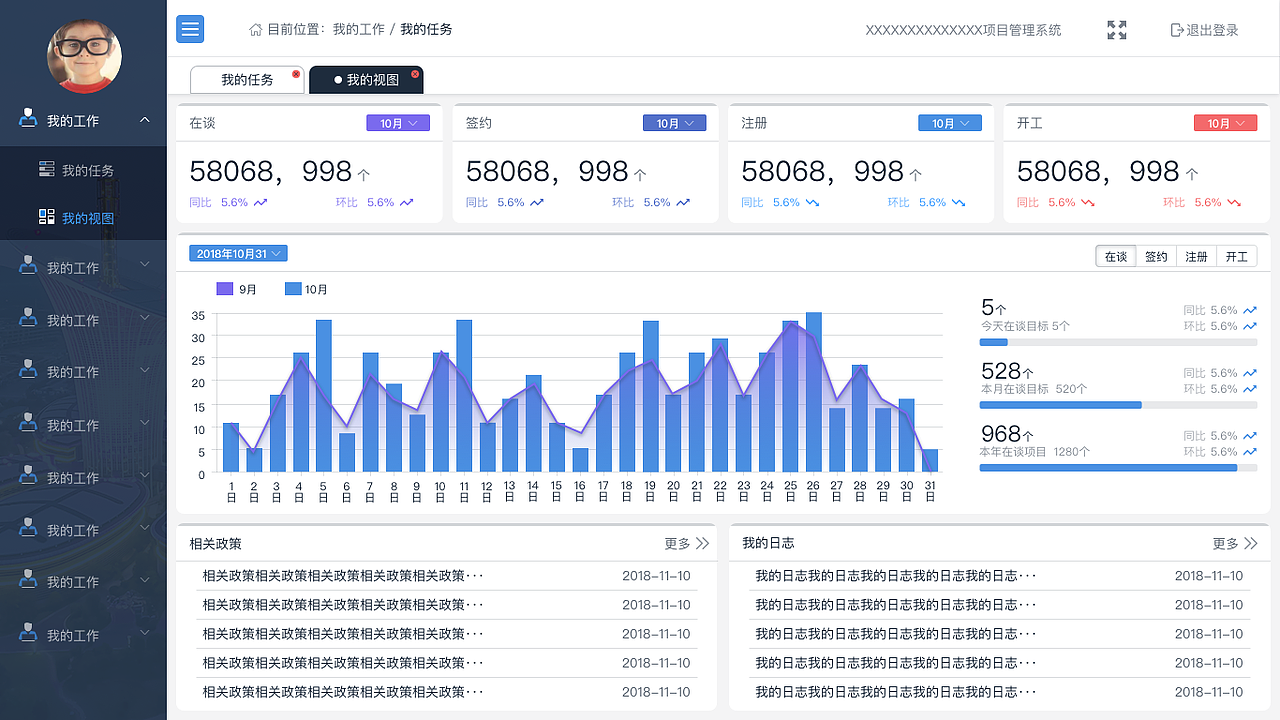Click the 环比 trend icon beside 本年在谈项目
This screenshot has width=1280, height=720.
pyautogui.click(x=1250, y=452)
